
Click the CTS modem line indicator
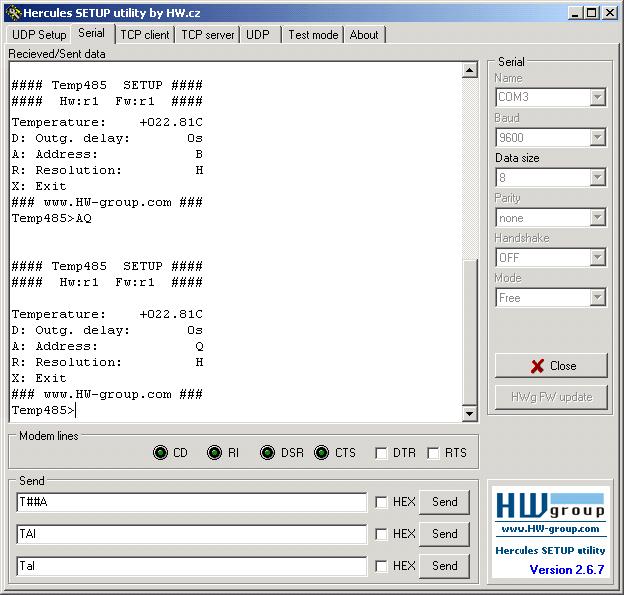coord(321,453)
